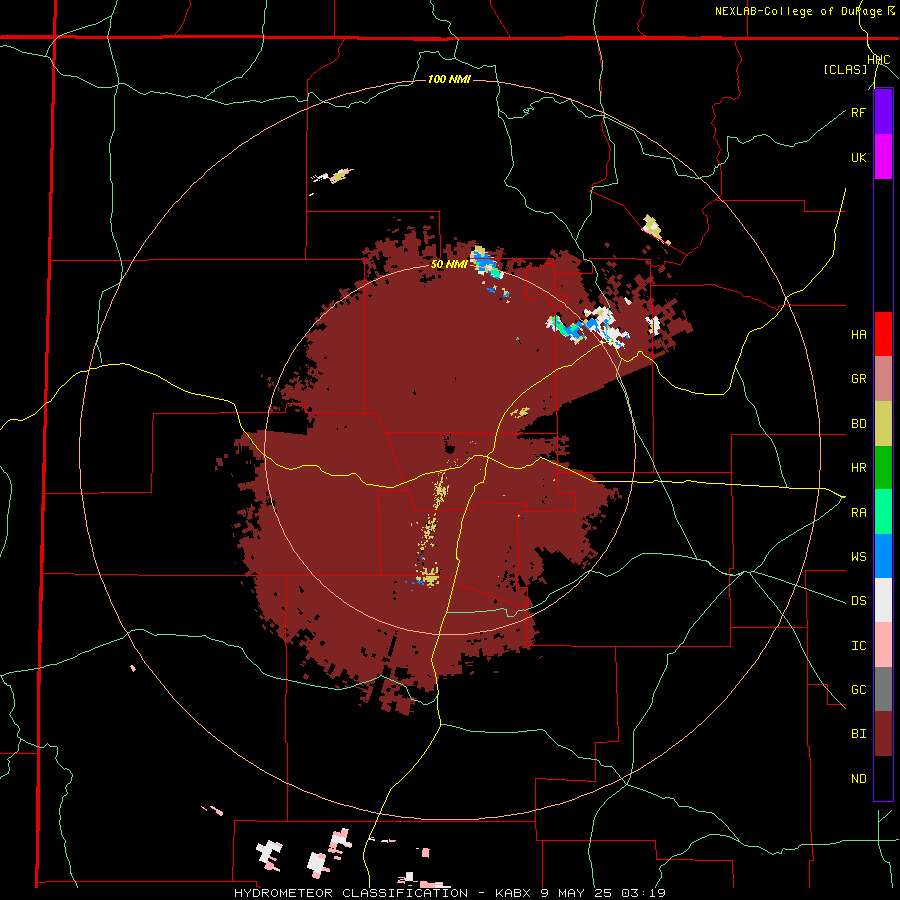Click the GR legend label

tap(858, 379)
